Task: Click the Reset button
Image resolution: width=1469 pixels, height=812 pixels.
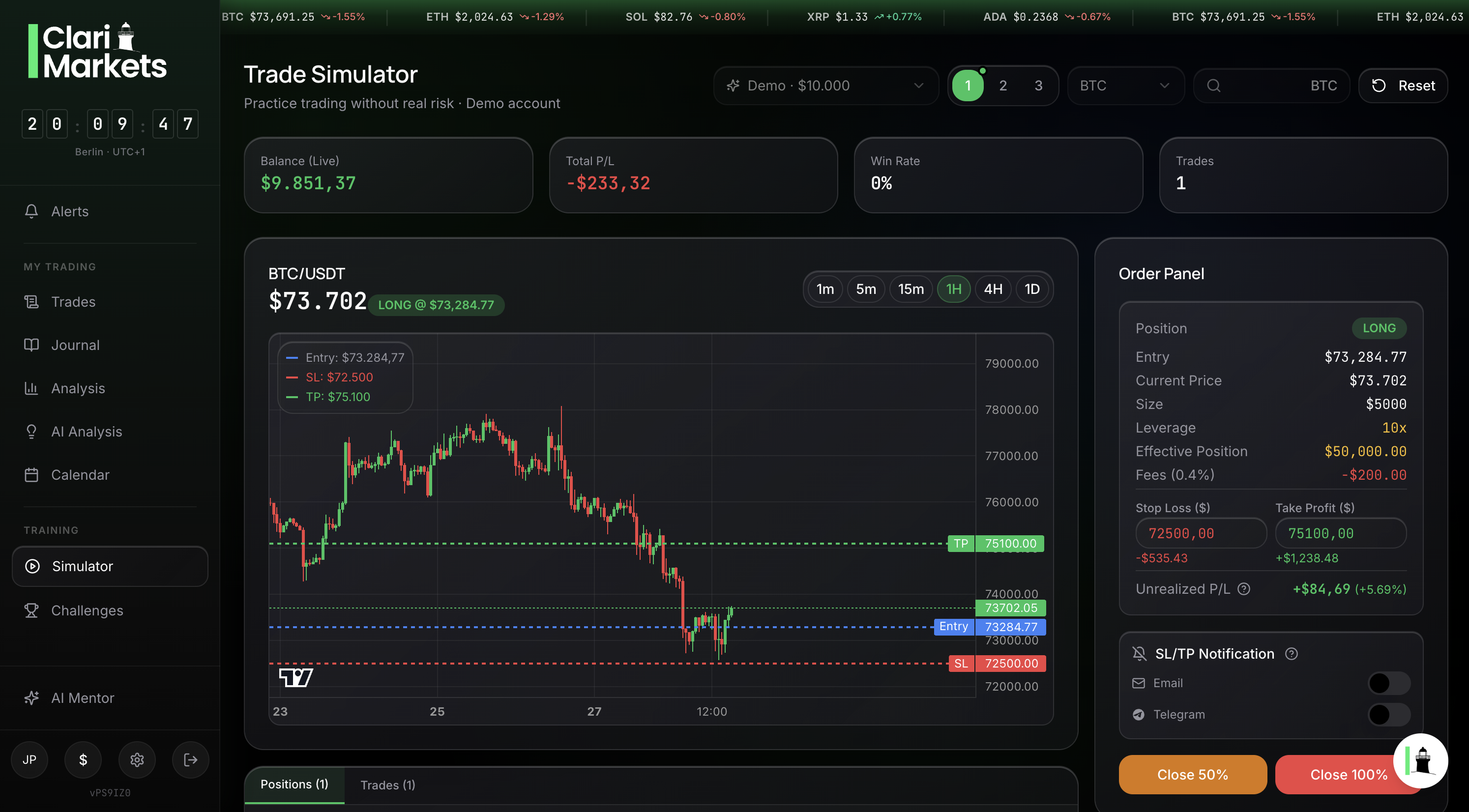Action: point(1403,86)
